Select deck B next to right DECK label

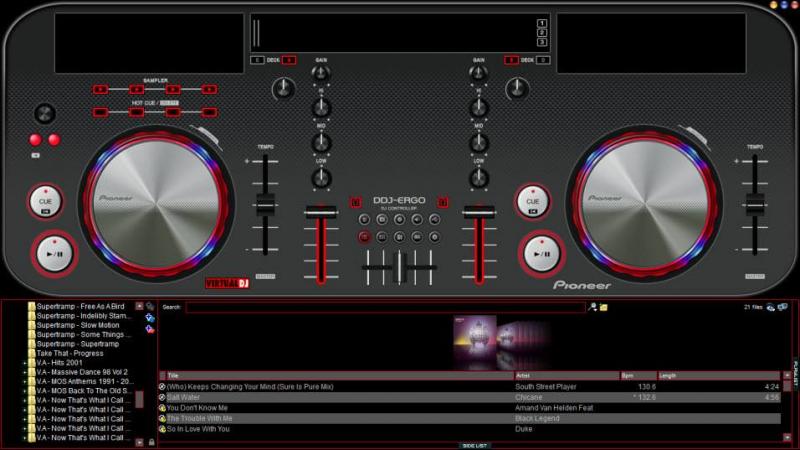[x=511, y=60]
